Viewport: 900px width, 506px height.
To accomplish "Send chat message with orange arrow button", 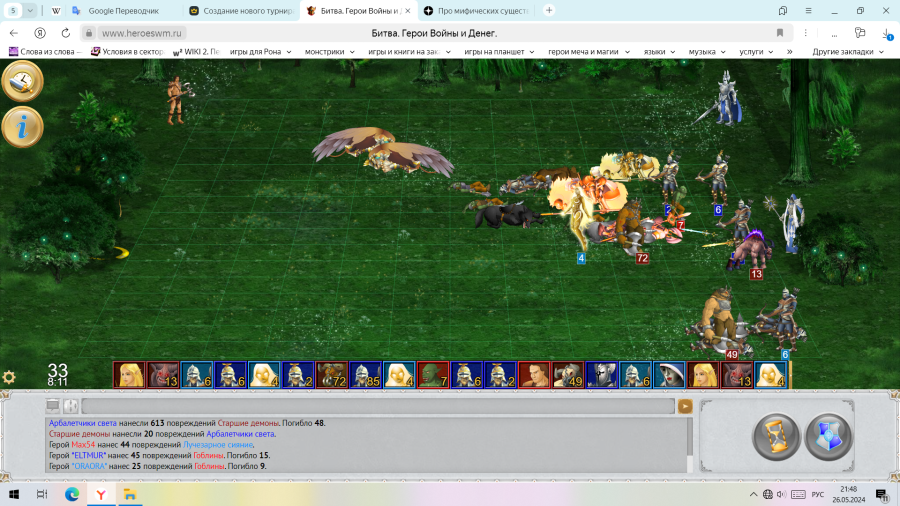I will pos(685,406).
